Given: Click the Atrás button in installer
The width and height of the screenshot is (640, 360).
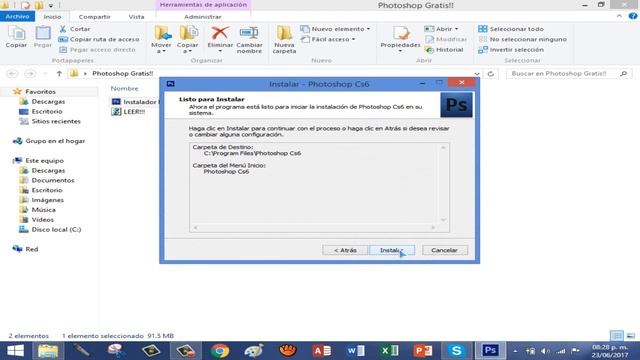Looking at the screenshot, I should coord(345,250).
